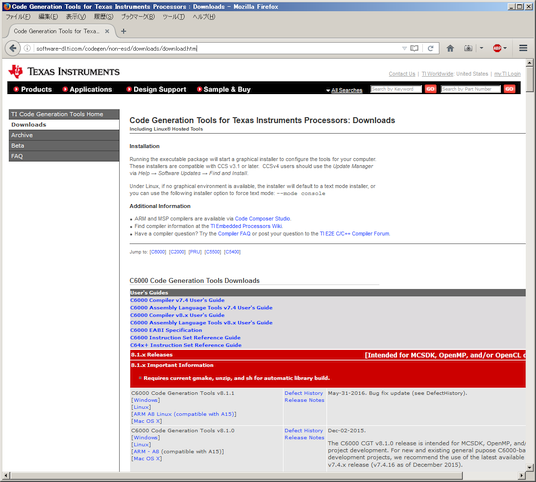Jump to the [C2000] section
The image size is (536, 482).
click(x=177, y=252)
